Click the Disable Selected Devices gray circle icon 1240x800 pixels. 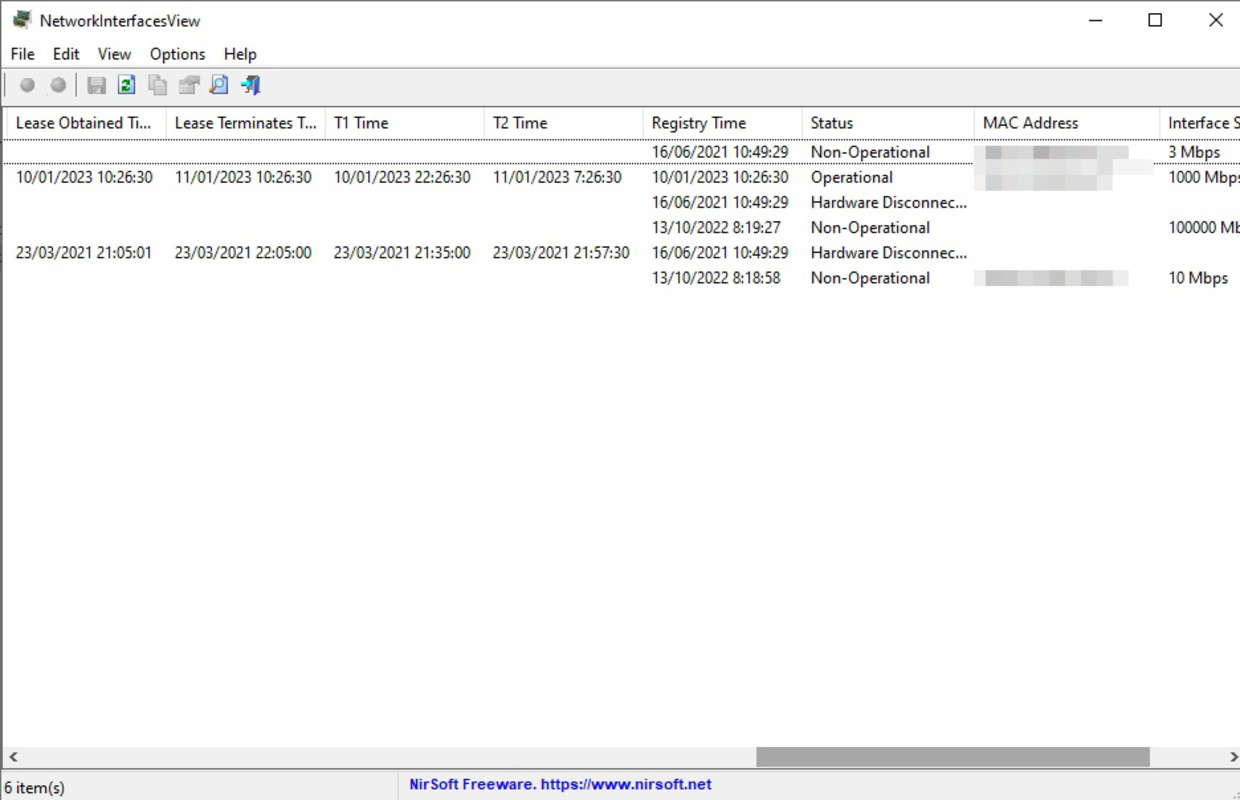(27, 86)
